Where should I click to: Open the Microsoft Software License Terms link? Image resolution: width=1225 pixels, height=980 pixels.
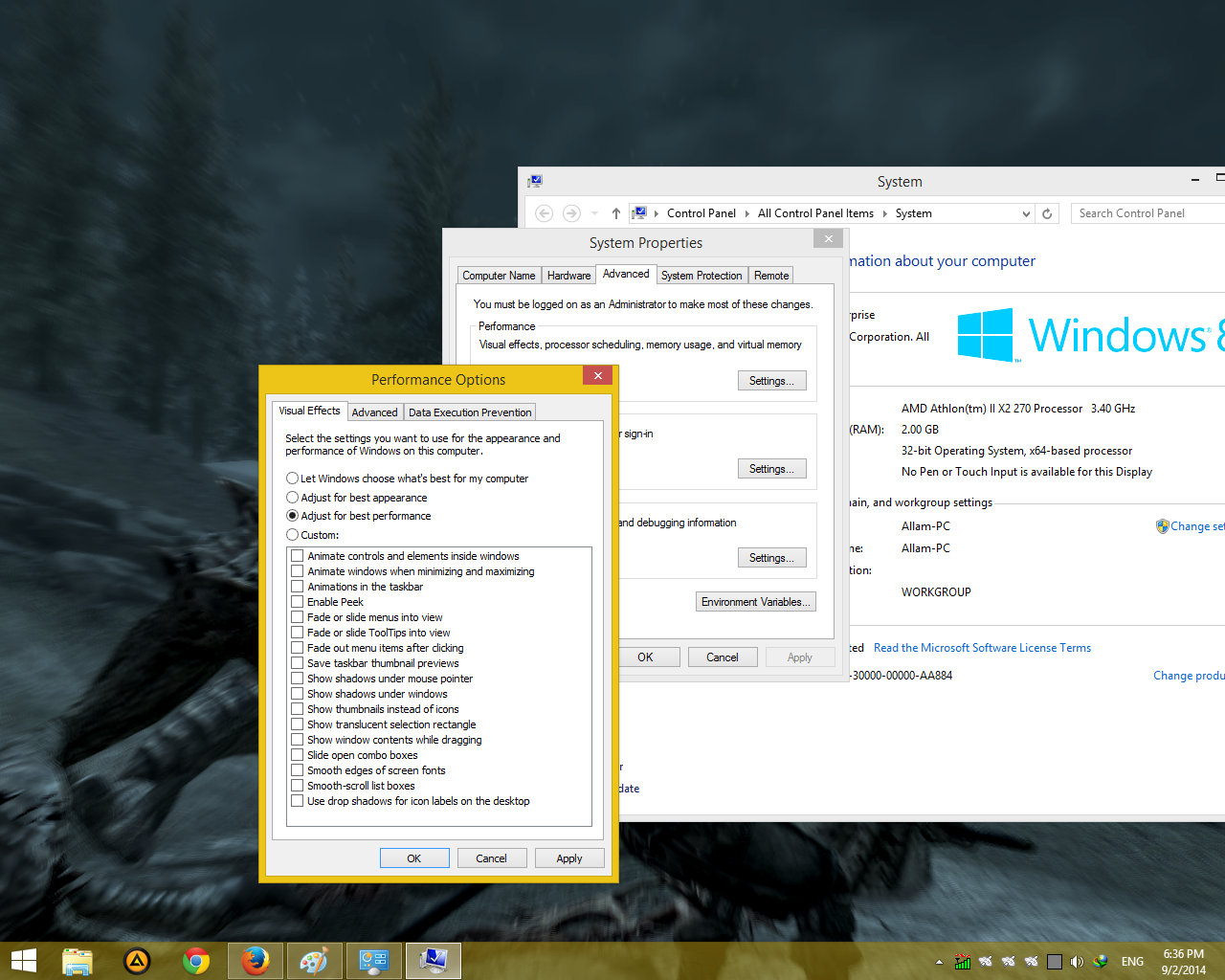click(x=983, y=647)
